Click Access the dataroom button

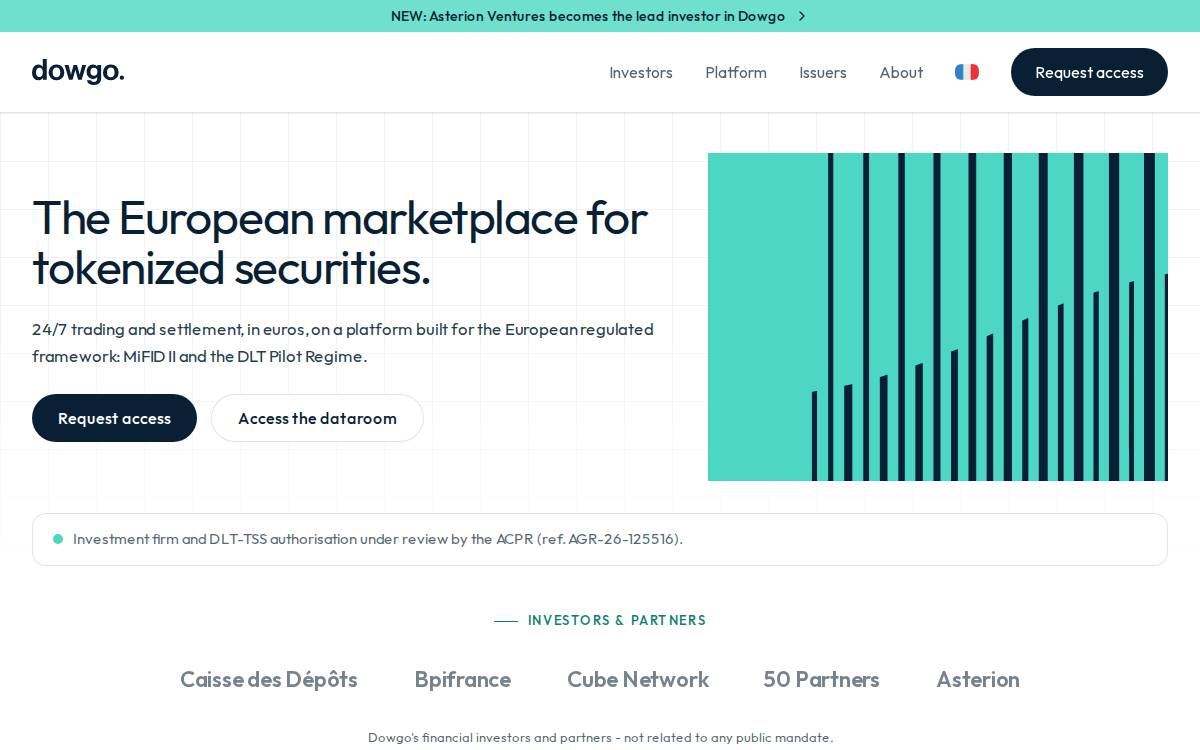(317, 418)
